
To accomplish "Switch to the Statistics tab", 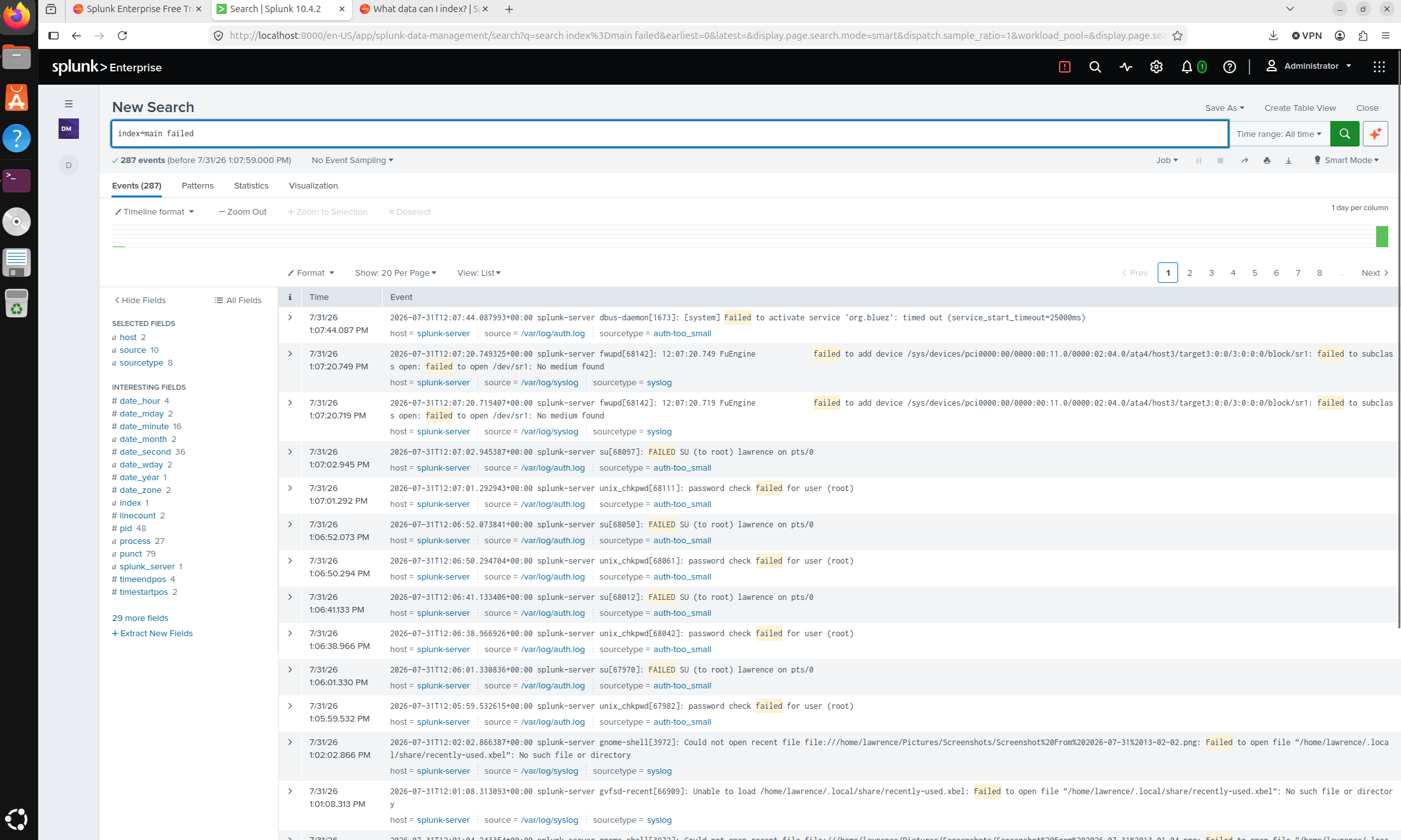I will pyautogui.click(x=251, y=186).
